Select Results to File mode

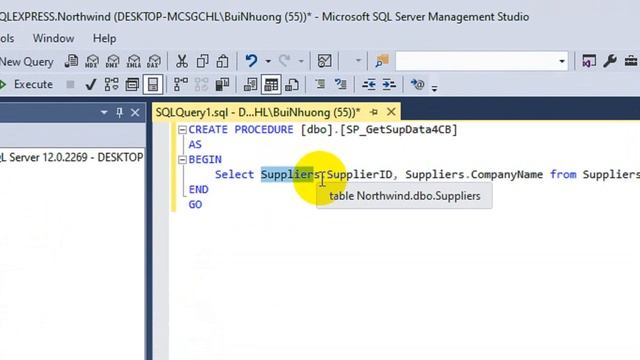click(292, 84)
